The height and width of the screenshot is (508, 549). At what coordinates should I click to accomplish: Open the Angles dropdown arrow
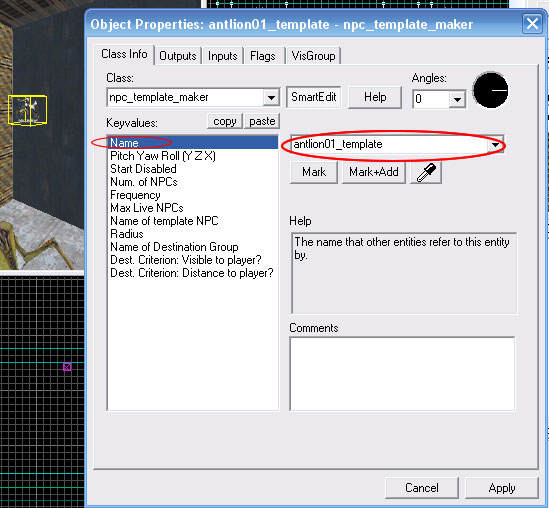pyautogui.click(x=457, y=99)
